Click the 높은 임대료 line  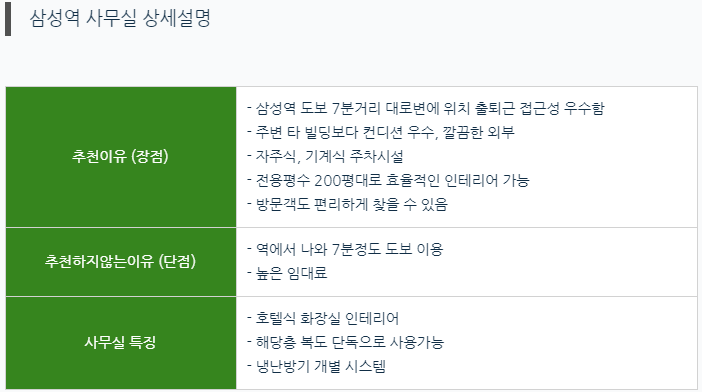pyautogui.click(x=287, y=273)
